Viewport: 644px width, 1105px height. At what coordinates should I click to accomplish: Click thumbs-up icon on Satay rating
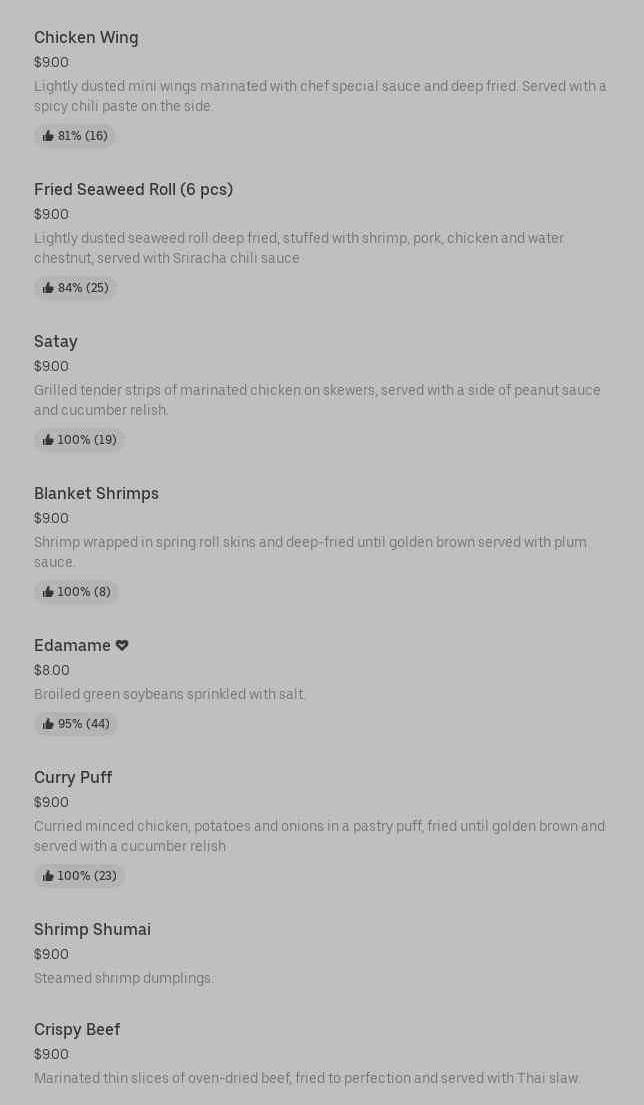48,440
